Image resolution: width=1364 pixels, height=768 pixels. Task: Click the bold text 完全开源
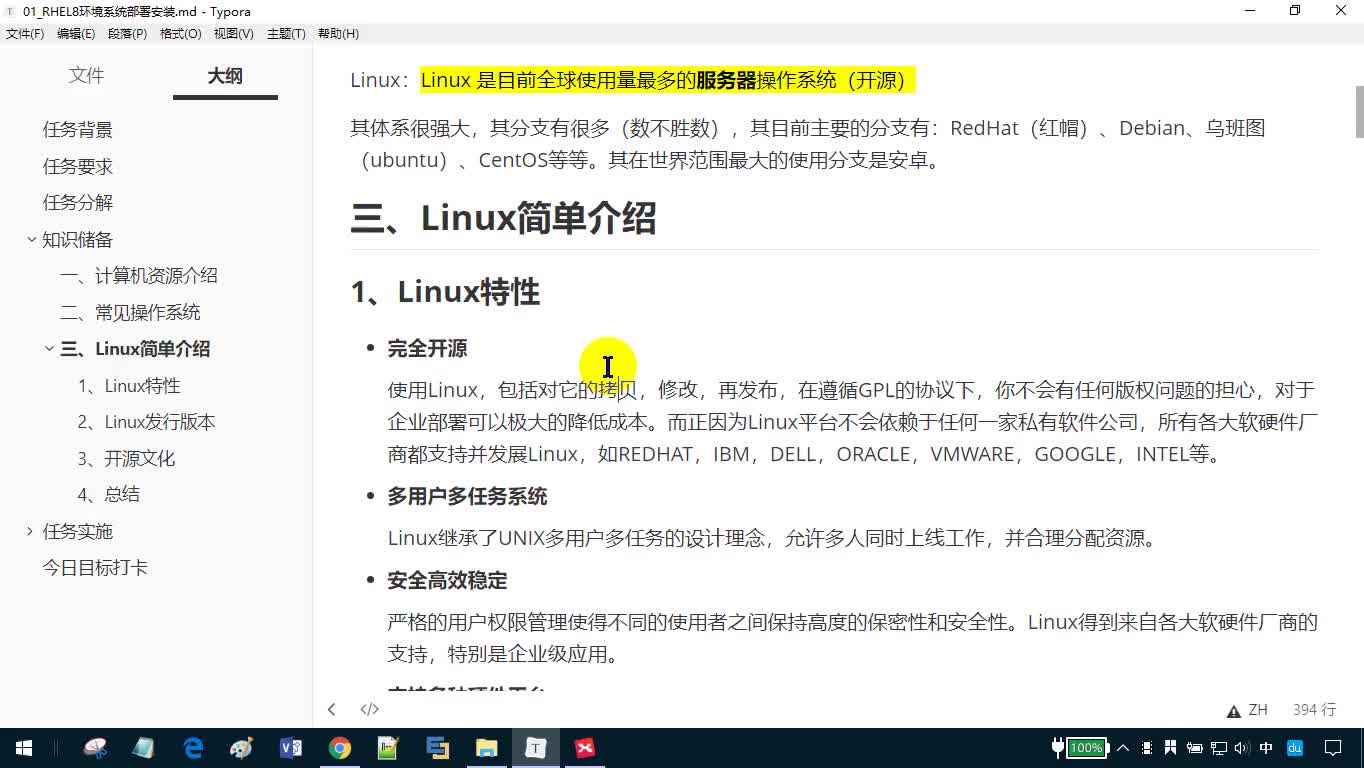click(x=427, y=348)
